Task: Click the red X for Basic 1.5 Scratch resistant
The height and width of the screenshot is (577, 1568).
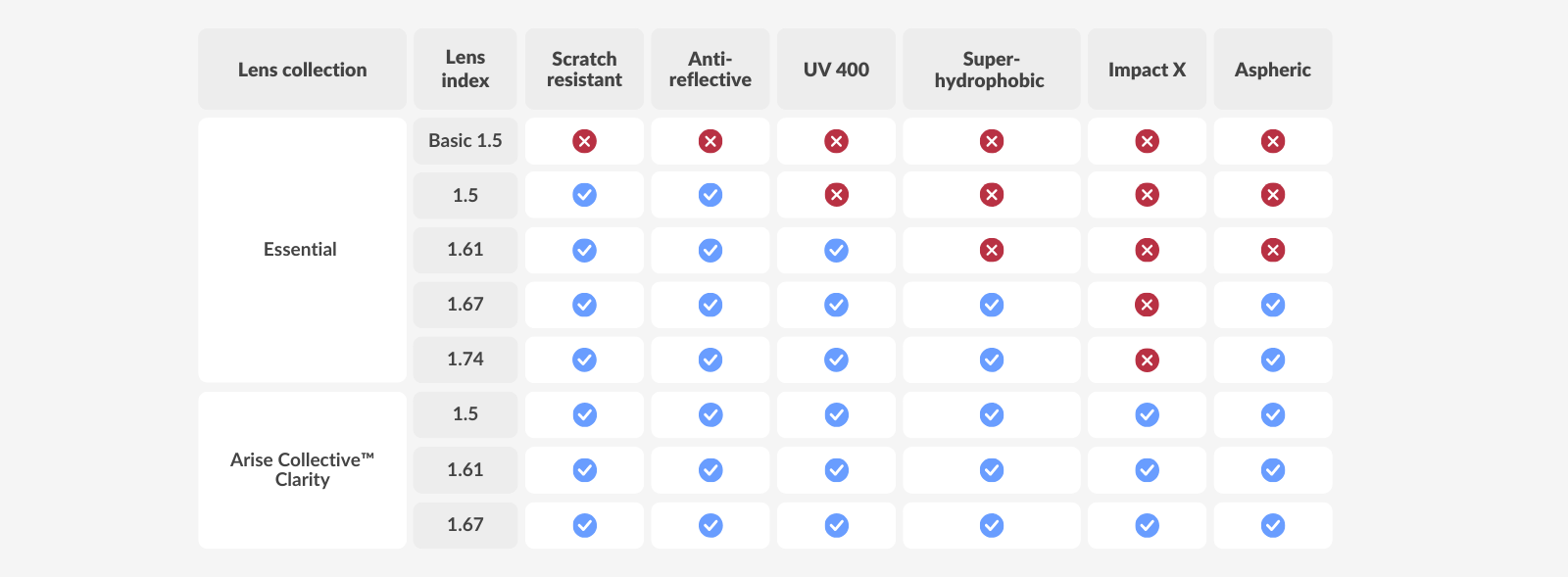Action: click(584, 141)
